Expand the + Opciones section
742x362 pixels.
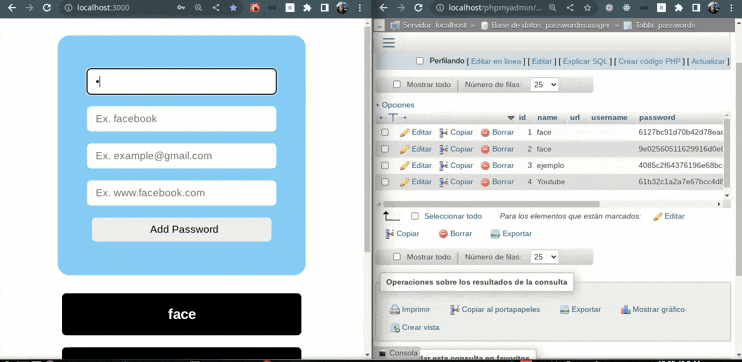point(395,105)
